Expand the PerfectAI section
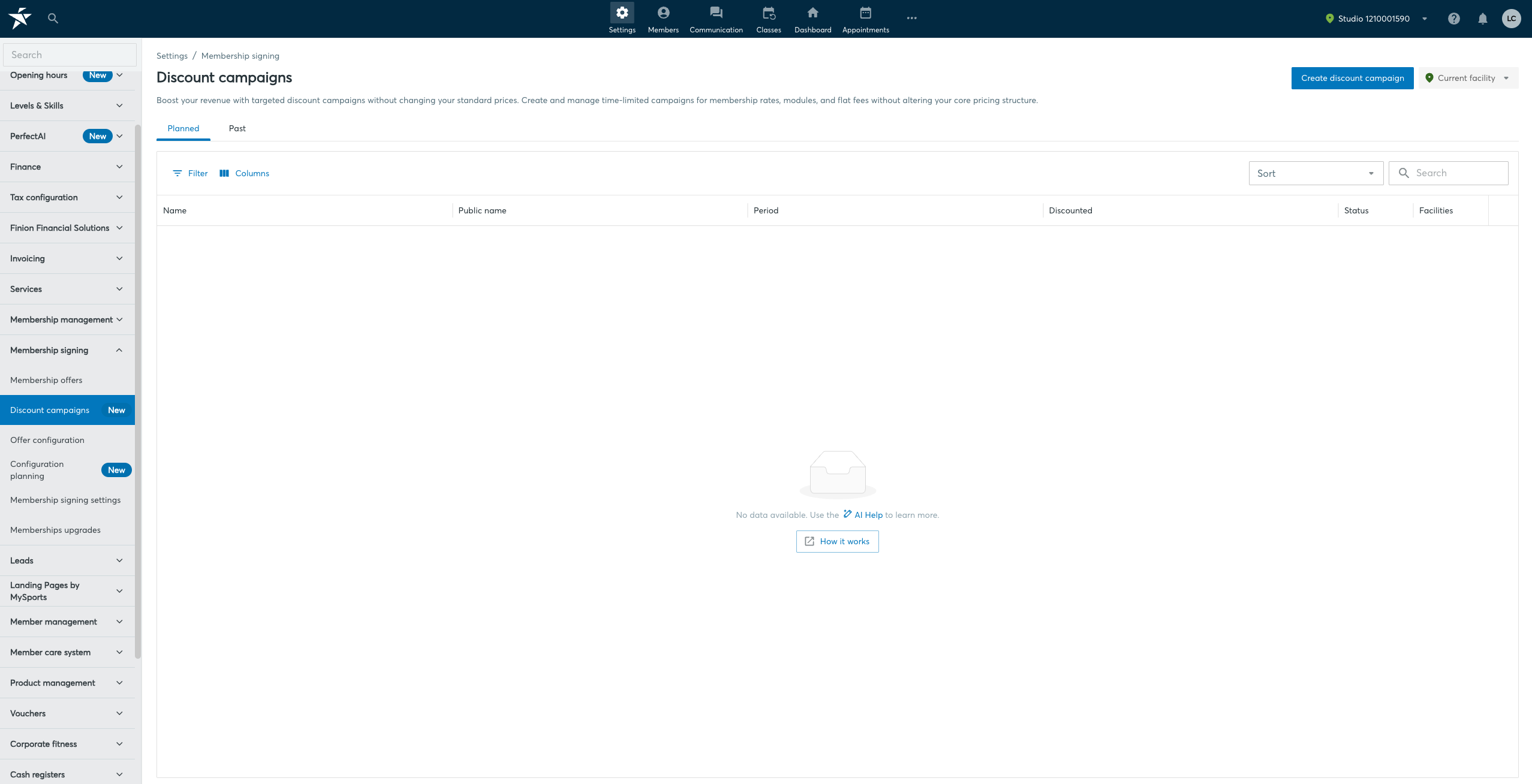The height and width of the screenshot is (784, 1532). point(67,136)
